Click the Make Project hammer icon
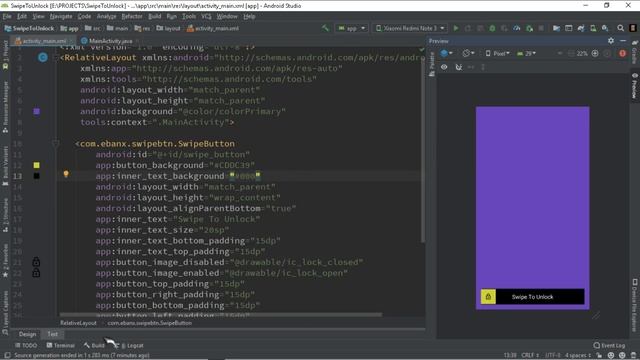Viewport: 640px width, 360px height. point(325,28)
